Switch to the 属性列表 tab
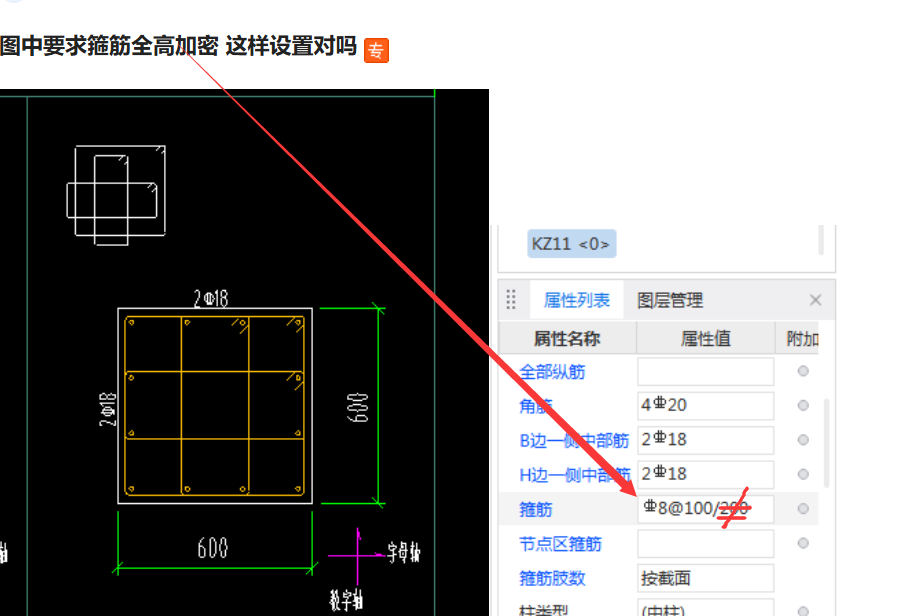This screenshot has width=905, height=616. (577, 300)
